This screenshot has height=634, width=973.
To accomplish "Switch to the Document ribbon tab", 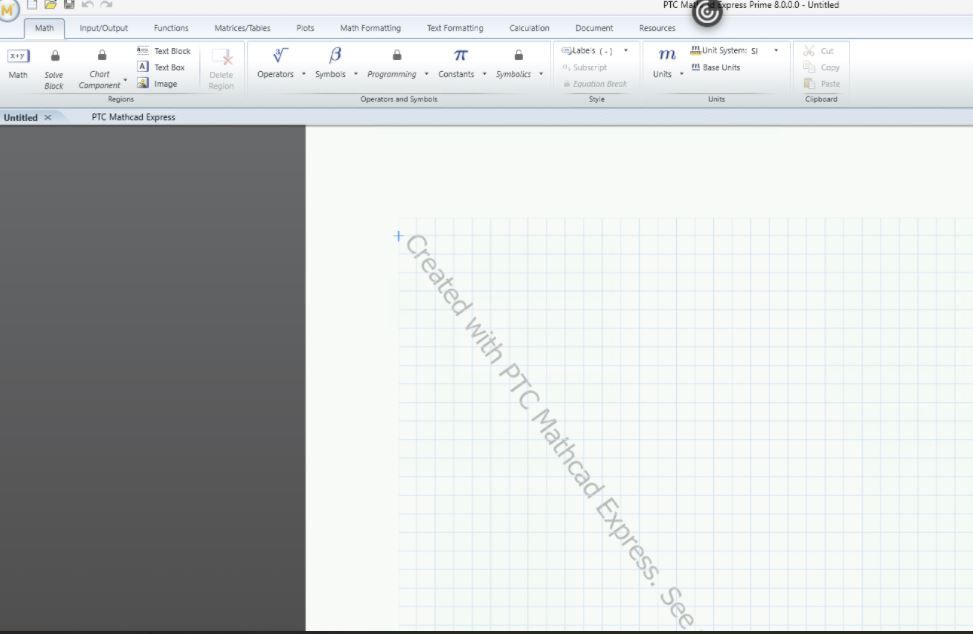I will tap(594, 28).
